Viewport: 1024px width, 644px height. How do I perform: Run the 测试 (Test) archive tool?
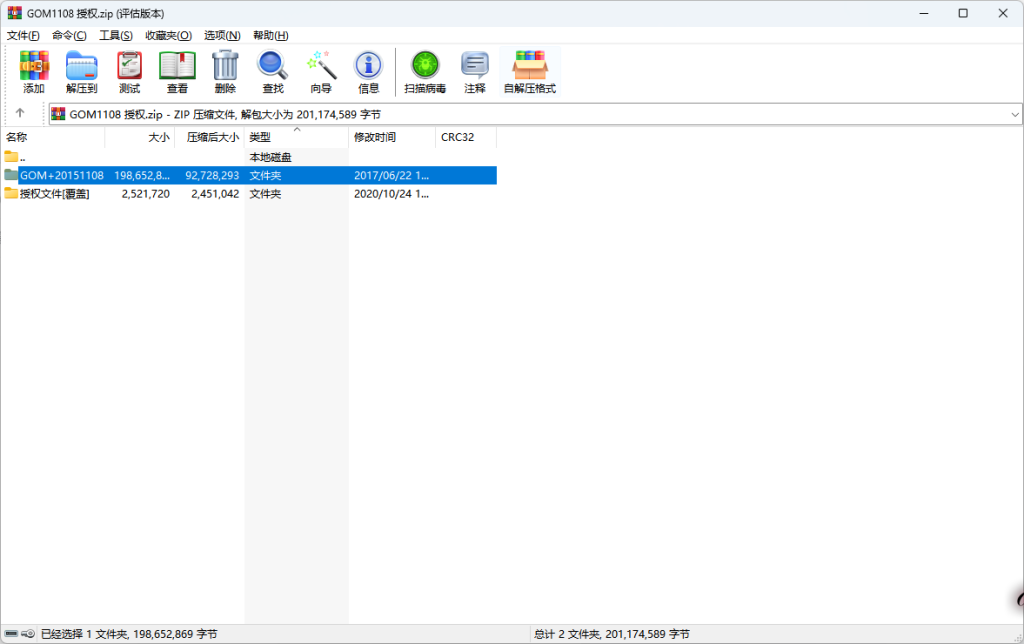tap(129, 72)
